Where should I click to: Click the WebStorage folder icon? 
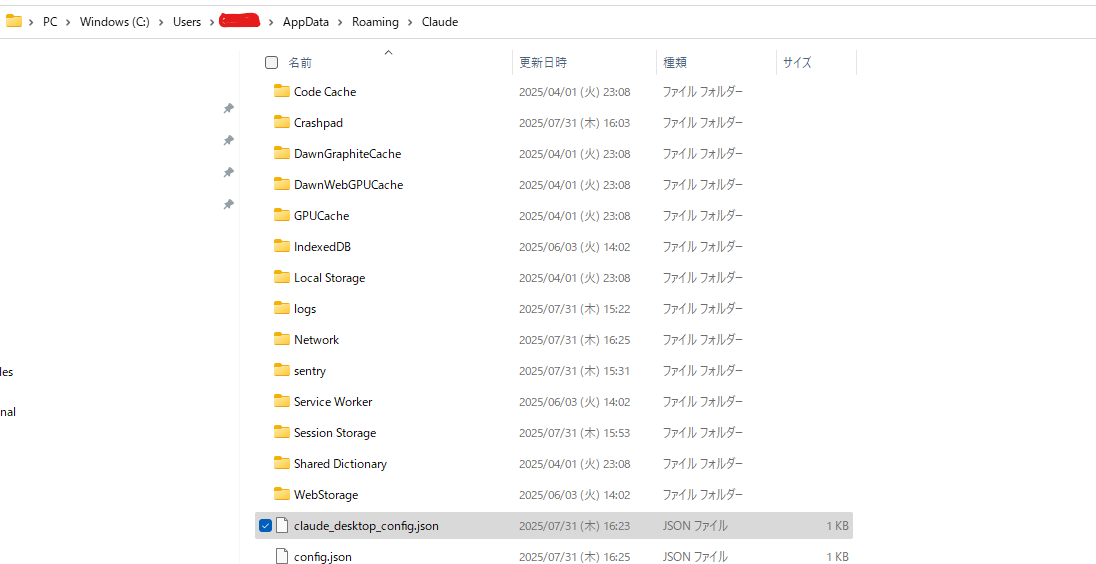[282, 494]
